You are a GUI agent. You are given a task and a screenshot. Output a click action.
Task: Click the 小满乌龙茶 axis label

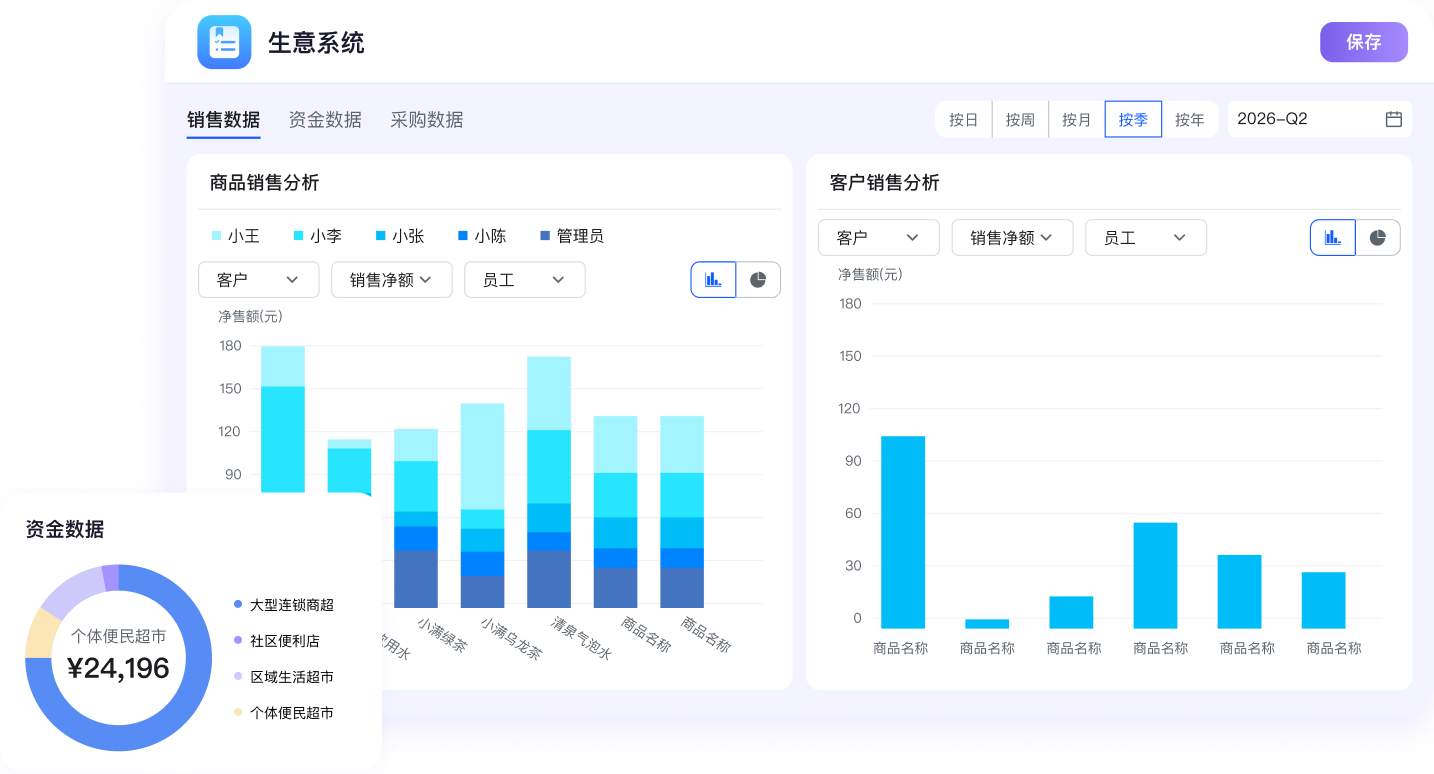512,638
